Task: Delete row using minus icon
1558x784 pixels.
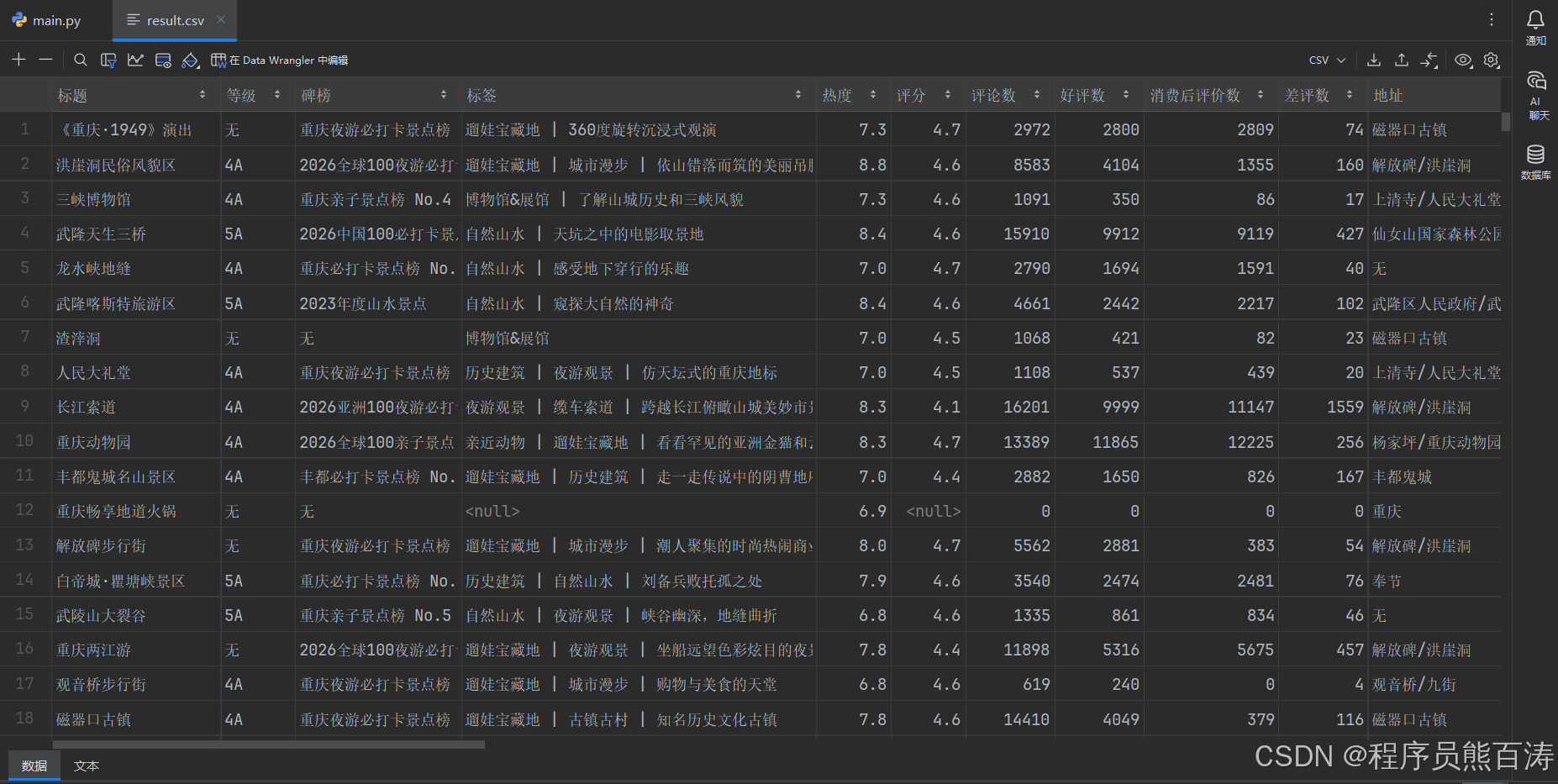Action: [x=46, y=60]
